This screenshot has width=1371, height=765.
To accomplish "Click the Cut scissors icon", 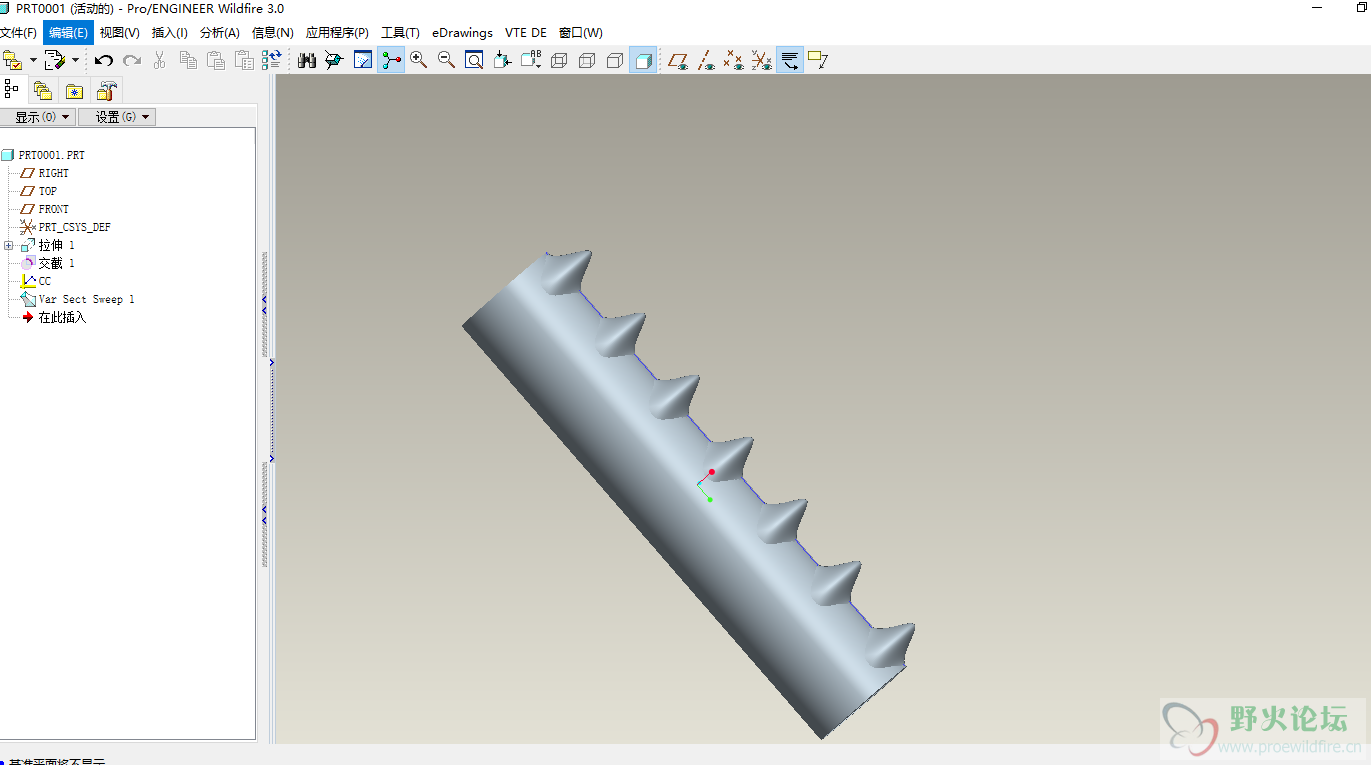I will tap(159, 61).
